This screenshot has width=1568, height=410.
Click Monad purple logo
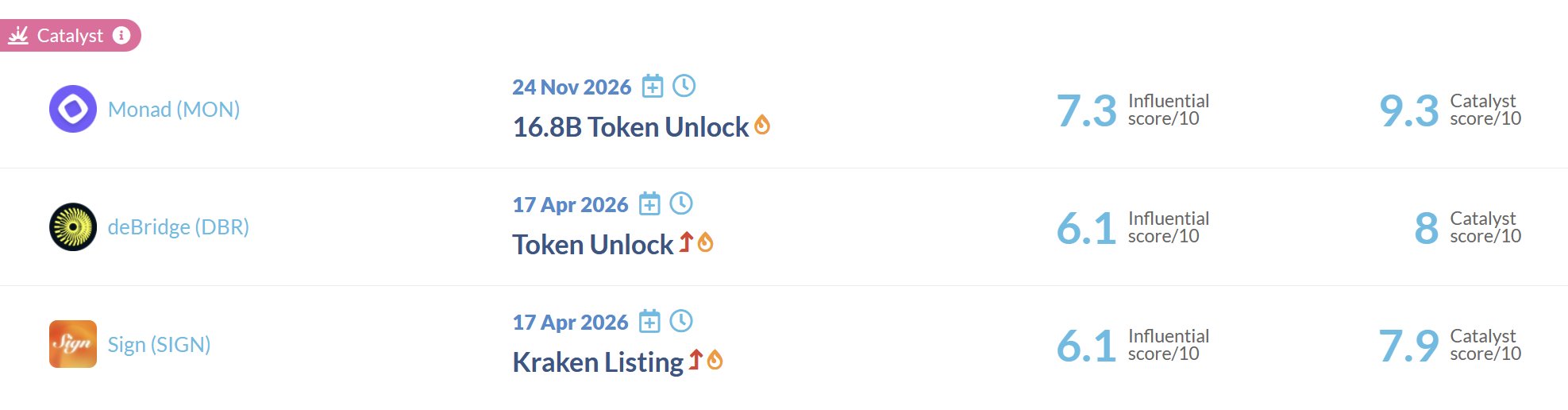point(73,109)
